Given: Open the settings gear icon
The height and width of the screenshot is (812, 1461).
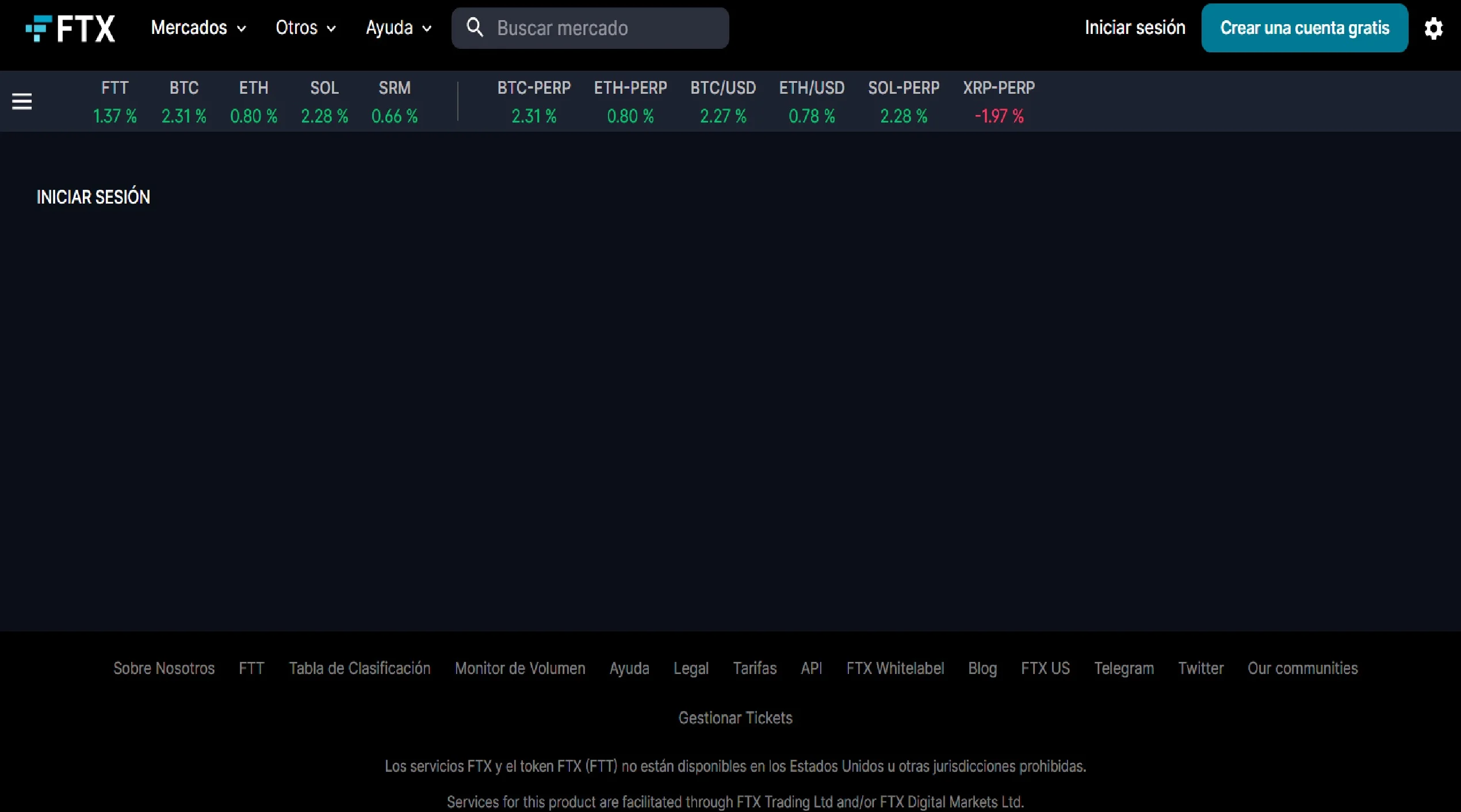Looking at the screenshot, I should click(1433, 28).
